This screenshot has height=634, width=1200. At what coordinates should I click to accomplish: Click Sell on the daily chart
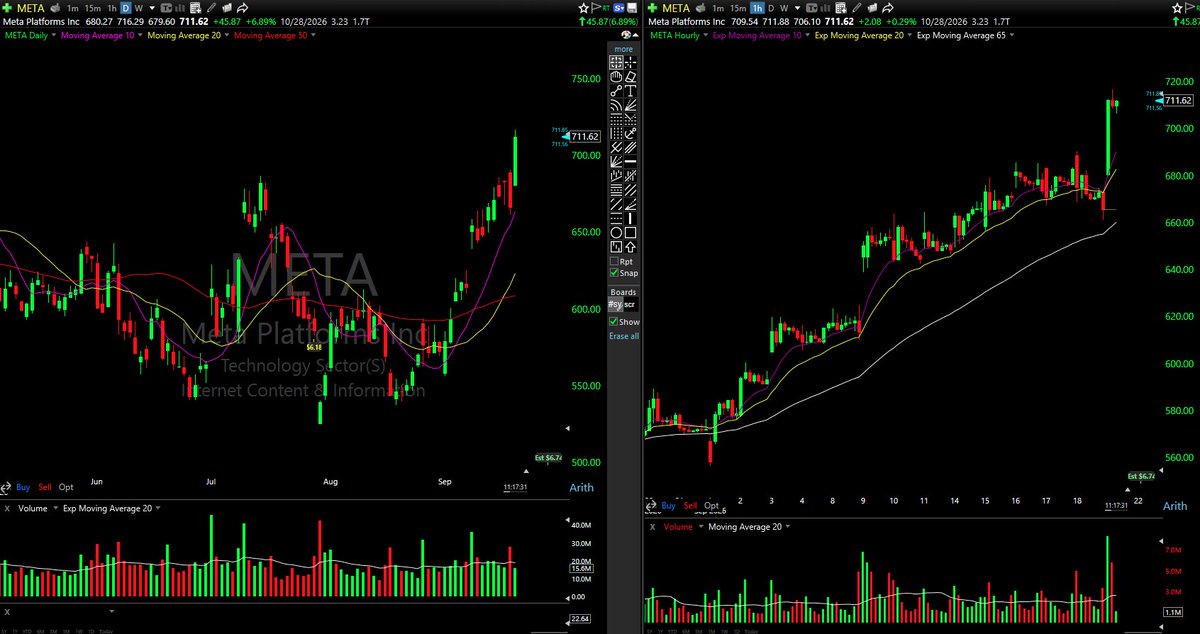45,487
